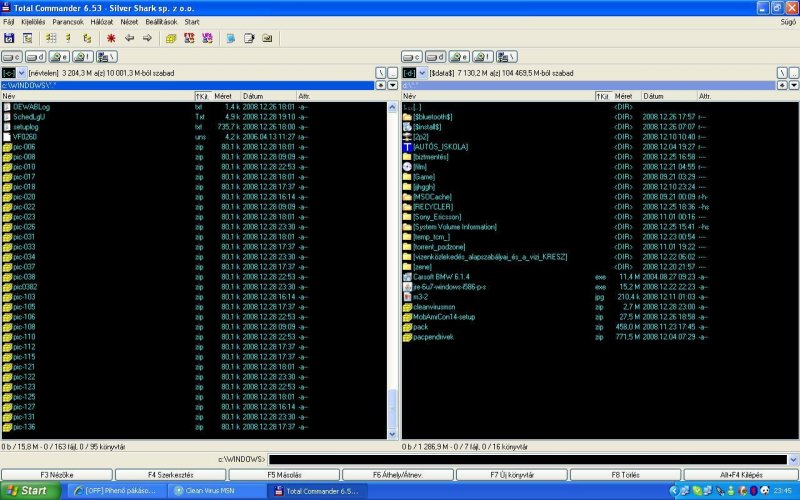This screenshot has height=500, width=800.
Task: Select drive c button in left panel
Action: tap(12, 57)
